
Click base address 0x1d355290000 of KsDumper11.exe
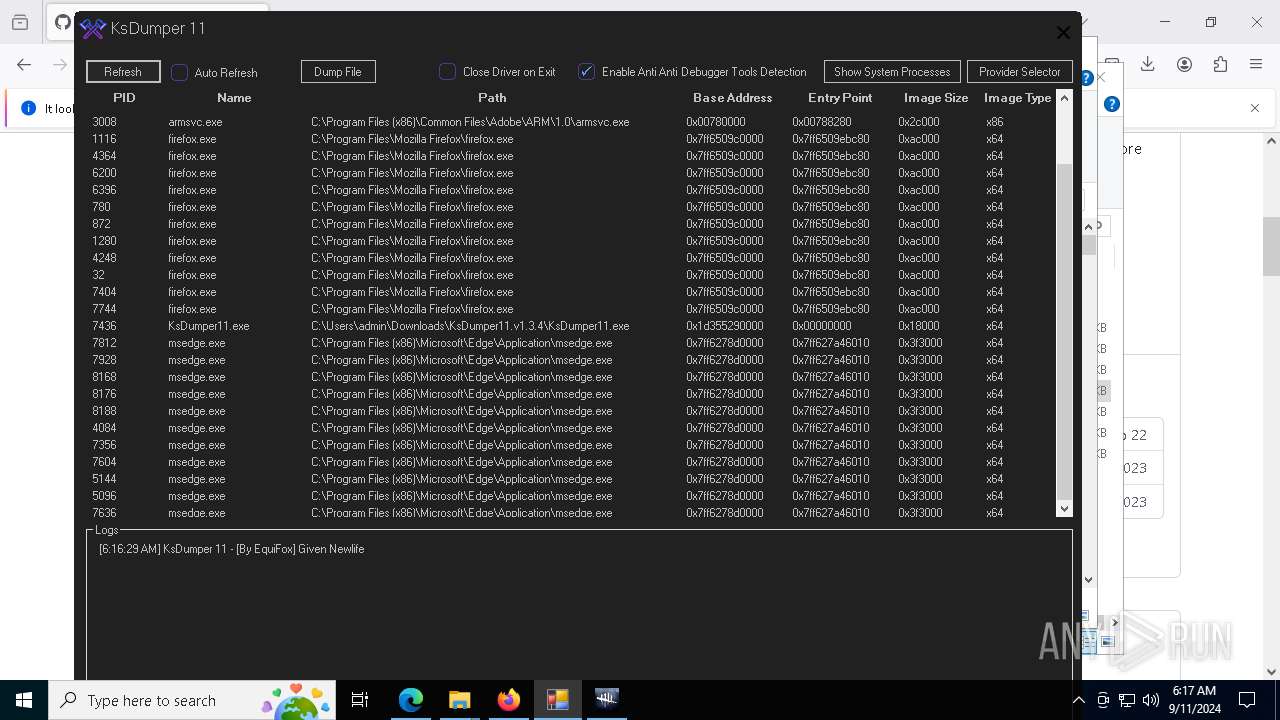coord(724,326)
